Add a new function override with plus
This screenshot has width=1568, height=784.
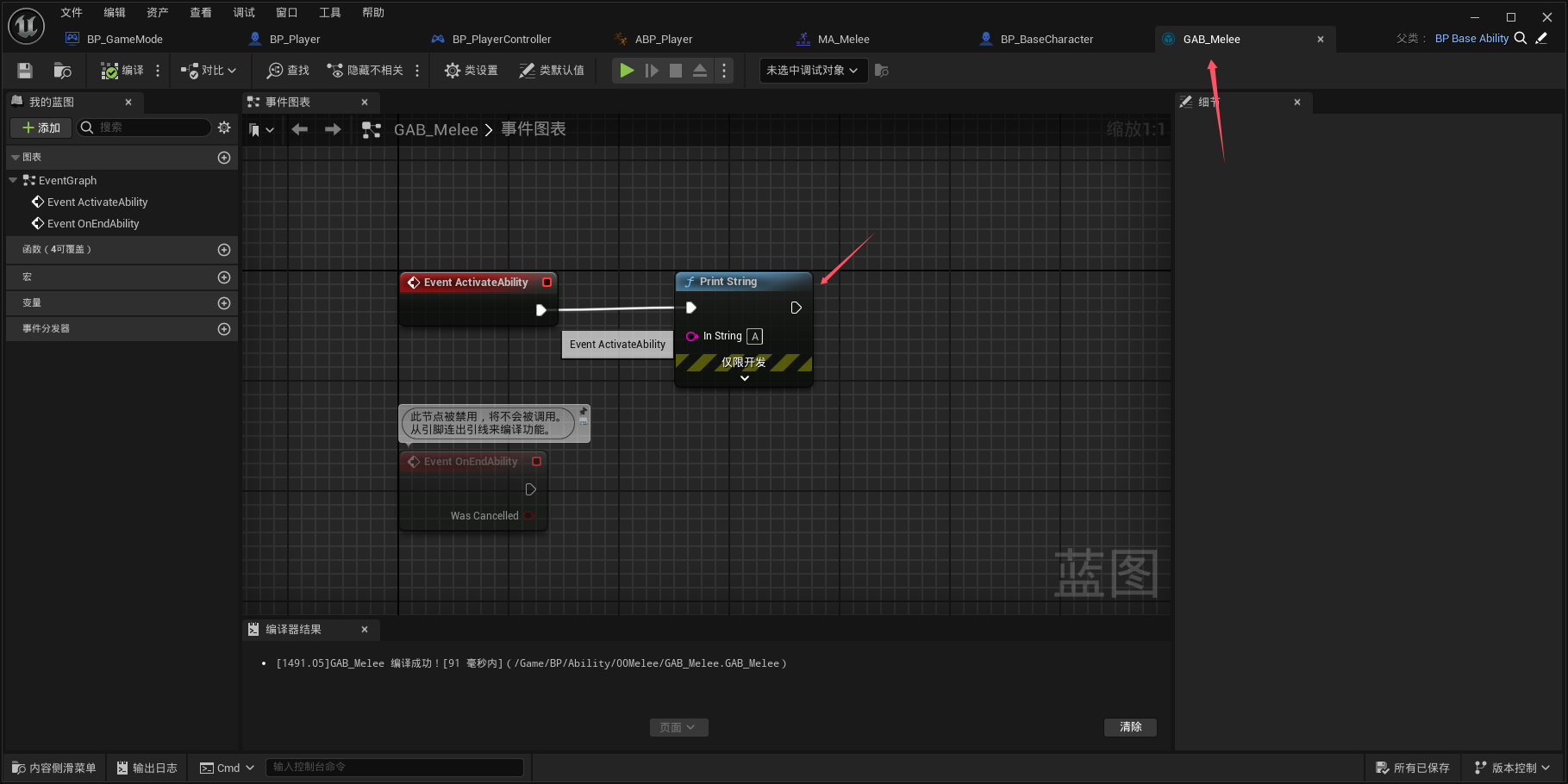[224, 250]
